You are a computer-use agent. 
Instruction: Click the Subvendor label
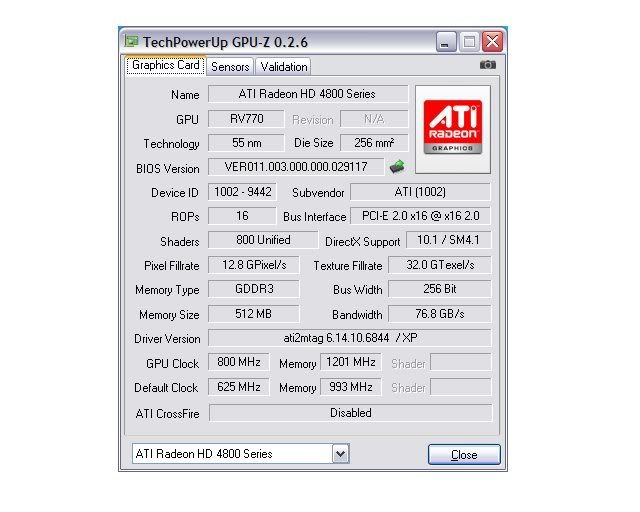pos(318,193)
